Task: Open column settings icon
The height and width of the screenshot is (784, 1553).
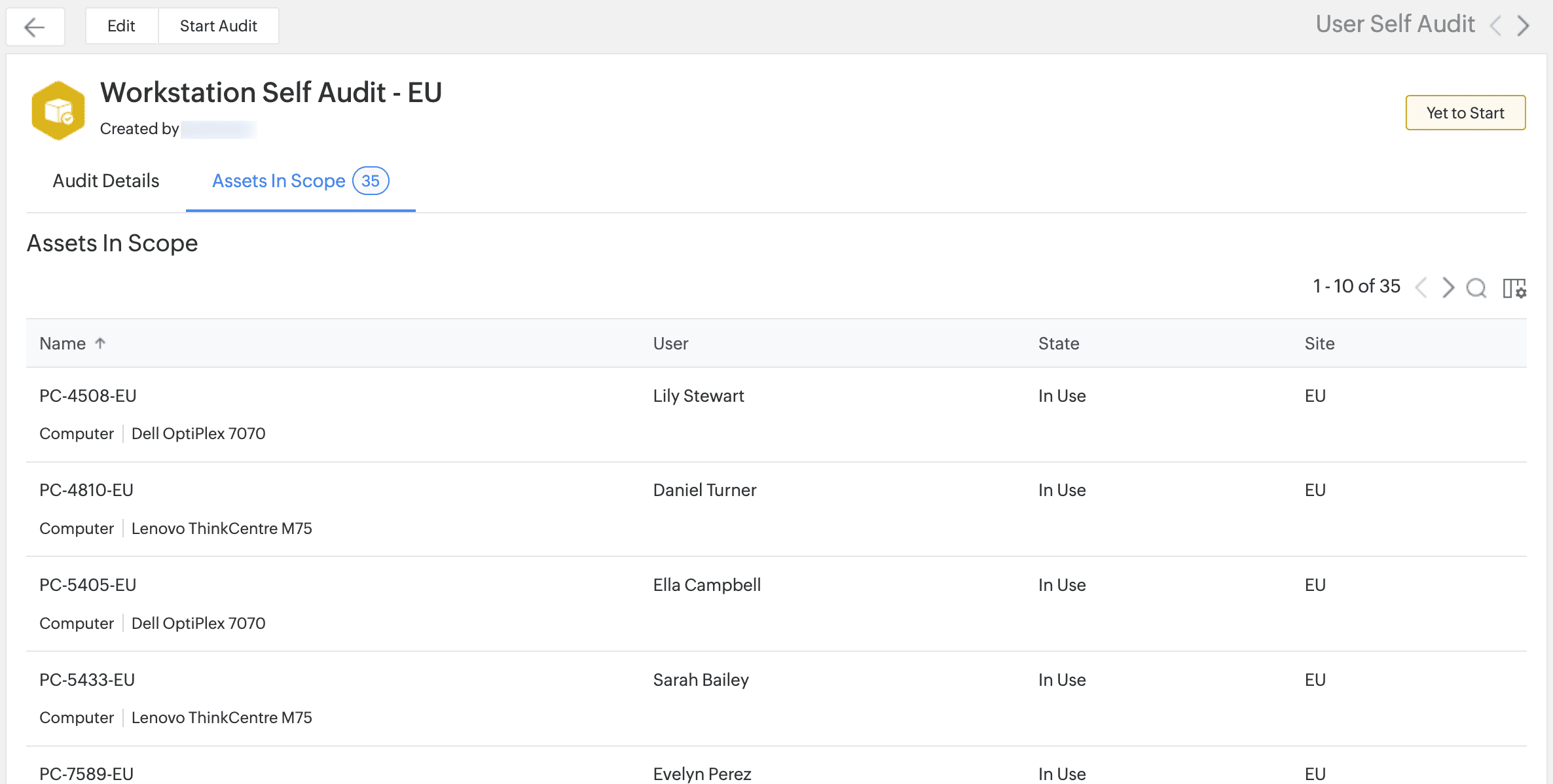Action: click(x=1514, y=287)
